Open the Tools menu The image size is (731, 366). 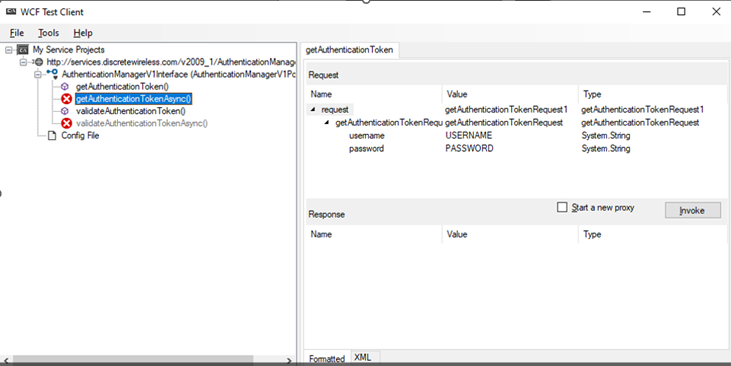(48, 33)
